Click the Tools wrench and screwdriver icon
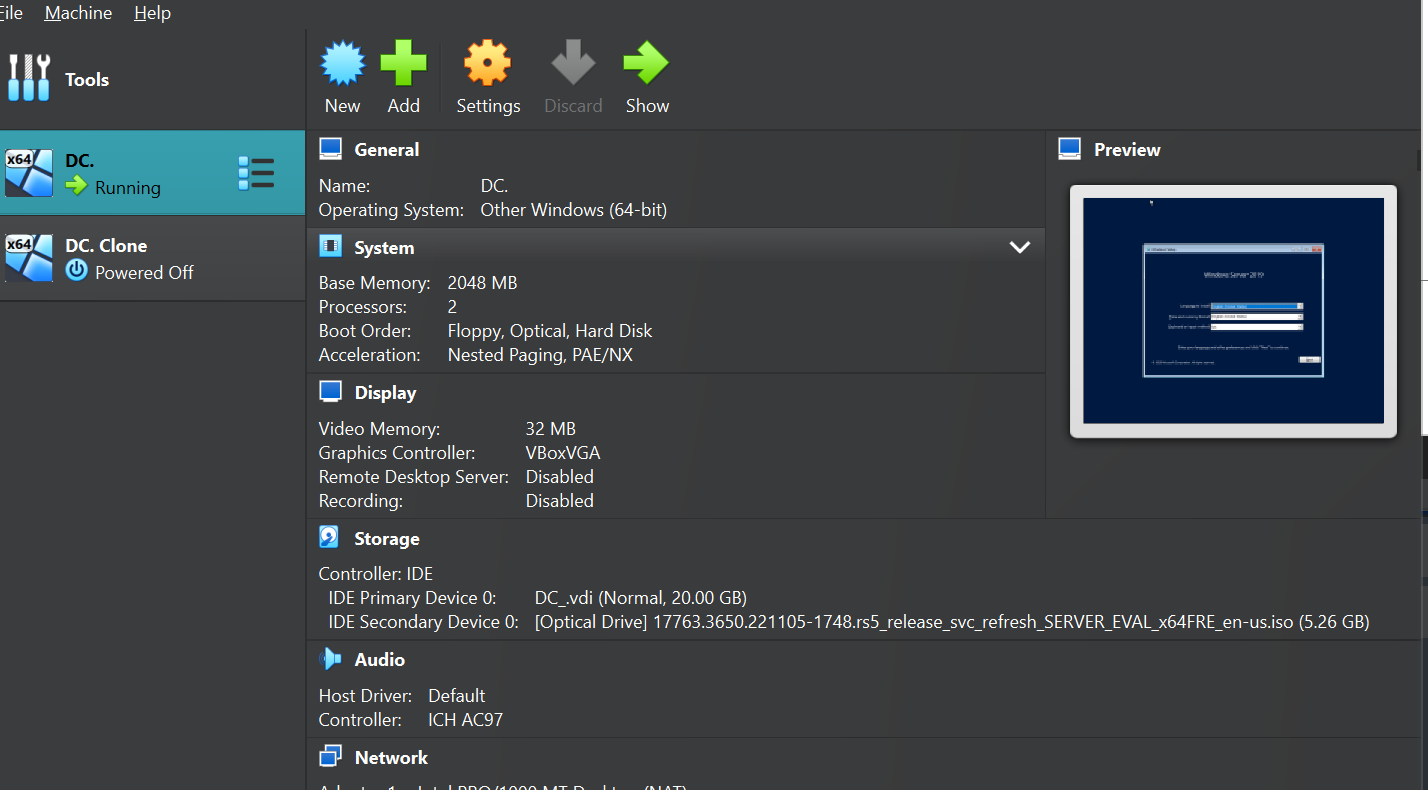This screenshot has width=1428, height=790. click(x=29, y=78)
